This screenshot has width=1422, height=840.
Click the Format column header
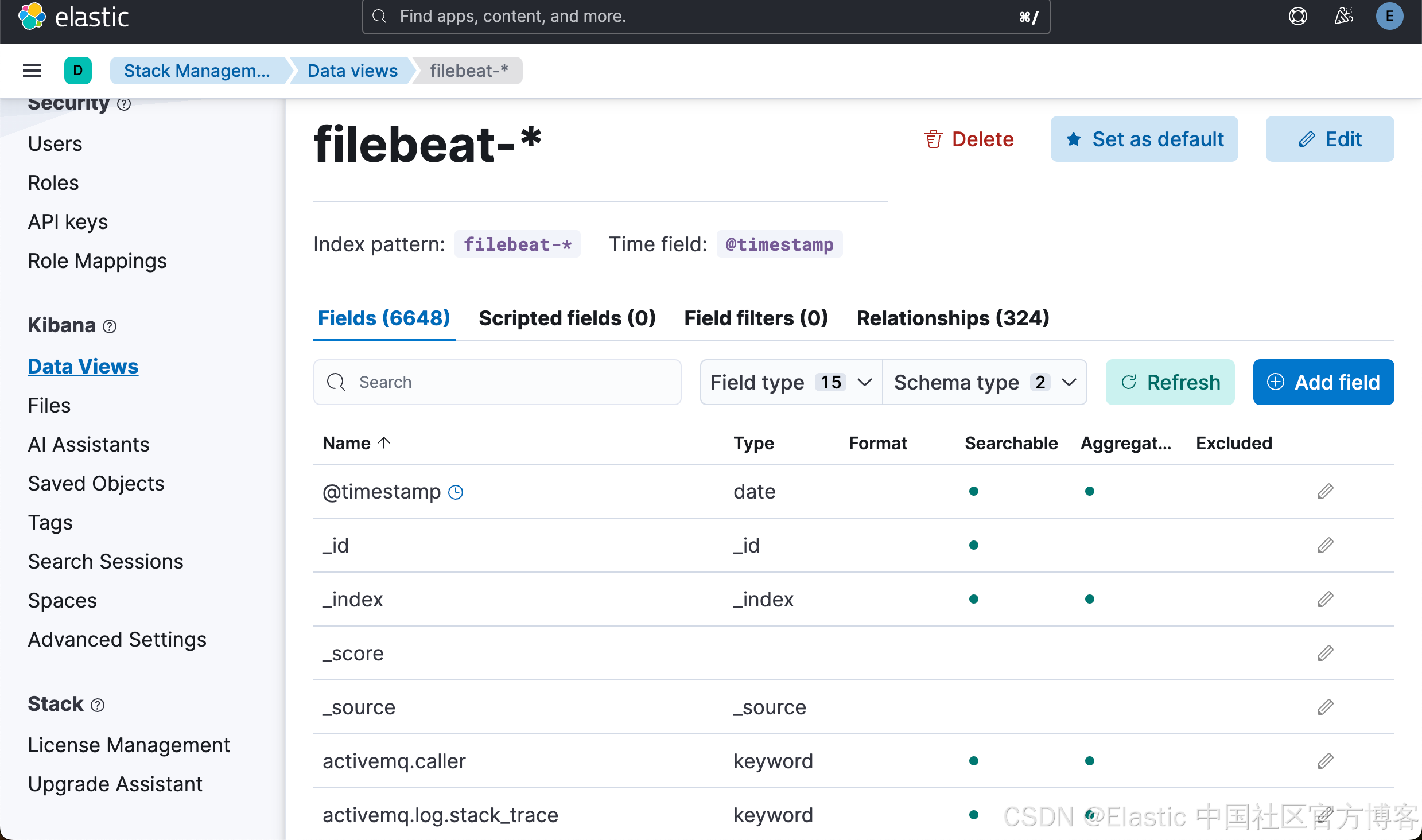[878, 443]
